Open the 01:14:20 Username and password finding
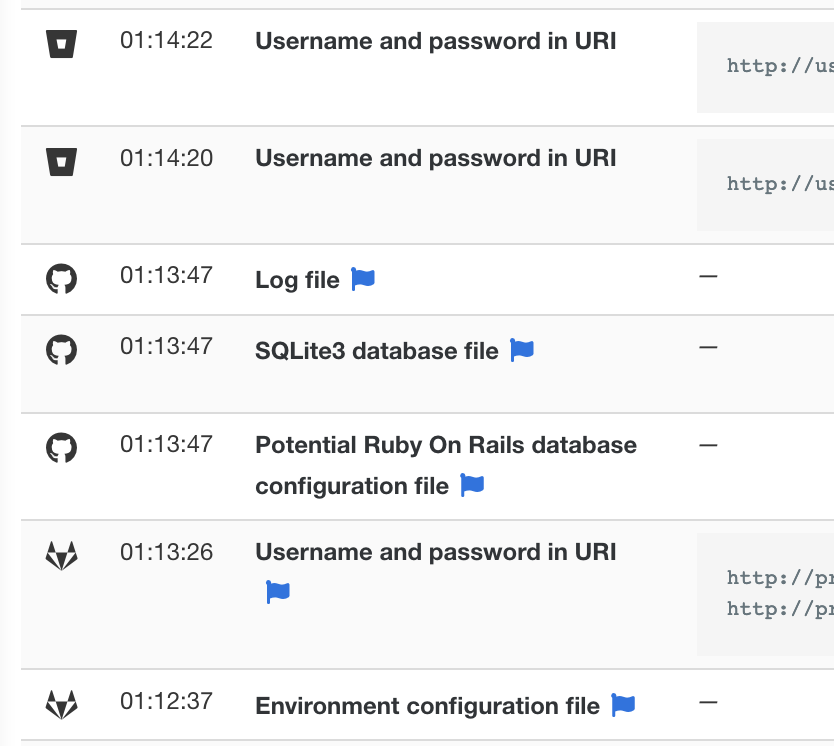The height and width of the screenshot is (746, 834). click(436, 158)
